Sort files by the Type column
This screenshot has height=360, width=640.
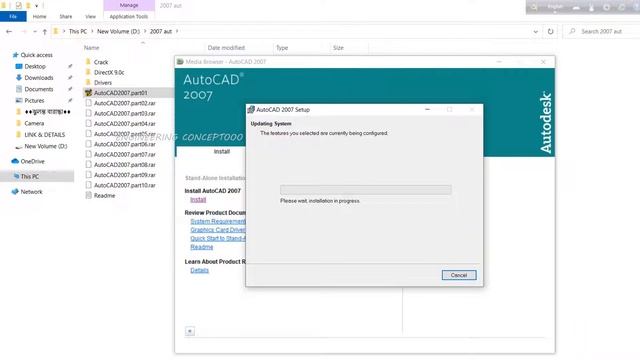pyautogui.click(x=282, y=48)
